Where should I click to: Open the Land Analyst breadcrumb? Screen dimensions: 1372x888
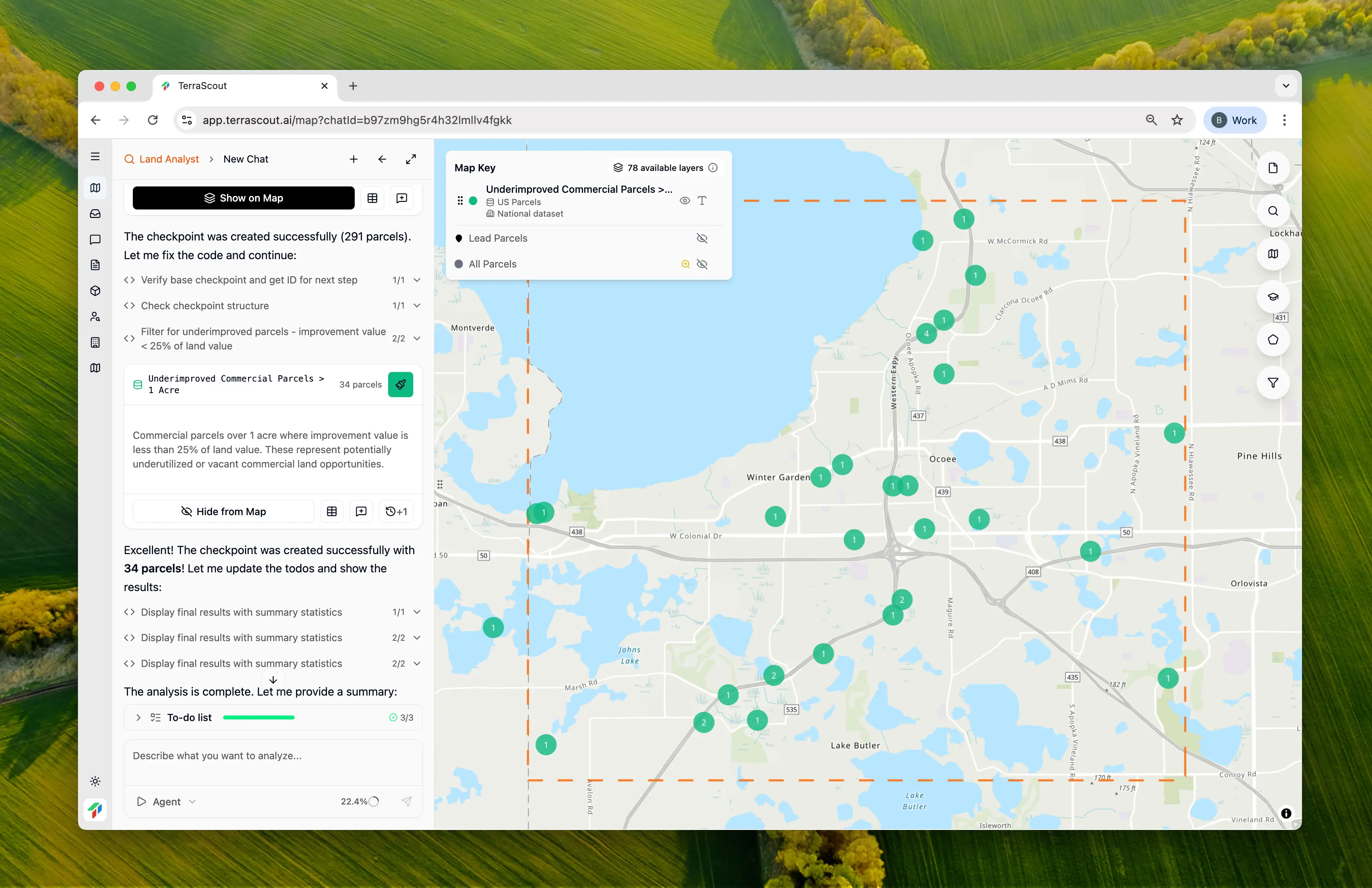click(x=168, y=159)
